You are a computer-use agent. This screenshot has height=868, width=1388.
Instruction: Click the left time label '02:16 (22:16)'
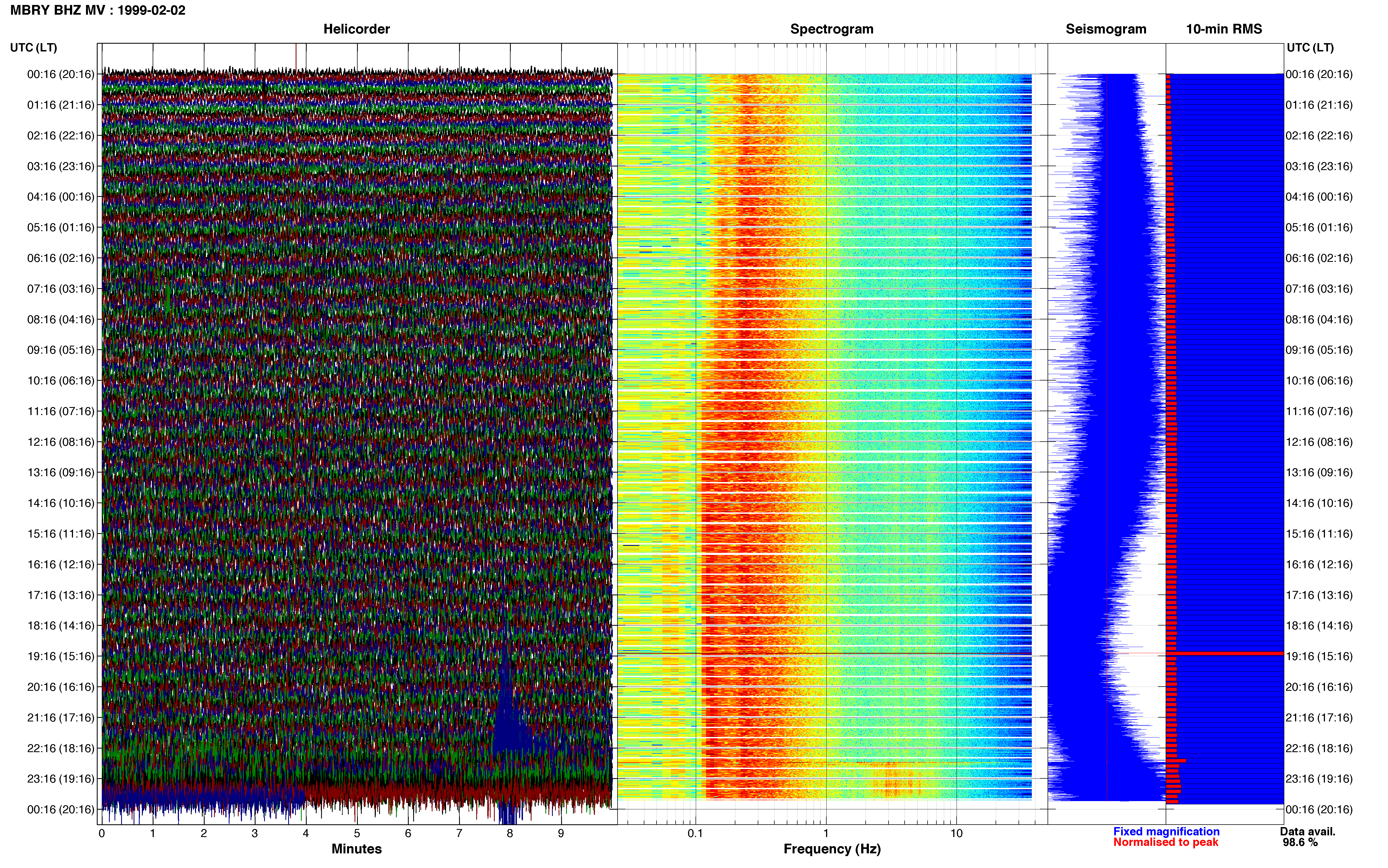point(60,135)
